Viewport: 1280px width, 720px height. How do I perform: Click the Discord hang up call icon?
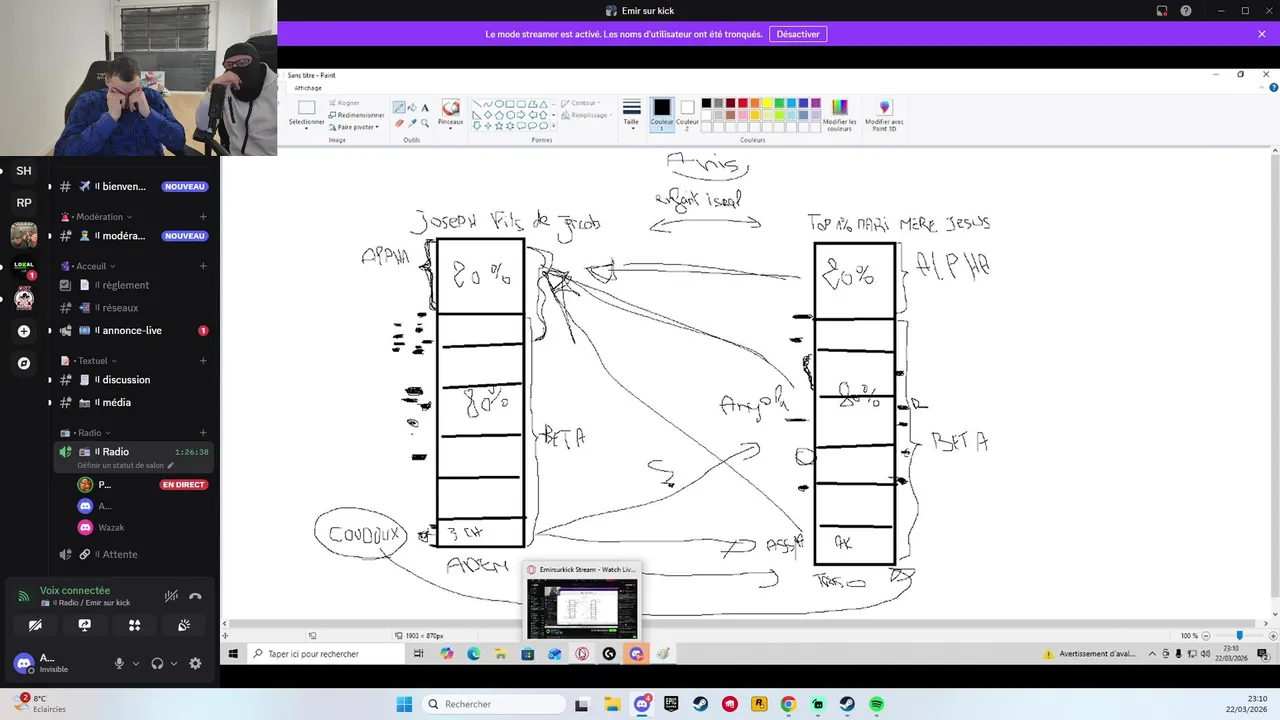[195, 596]
